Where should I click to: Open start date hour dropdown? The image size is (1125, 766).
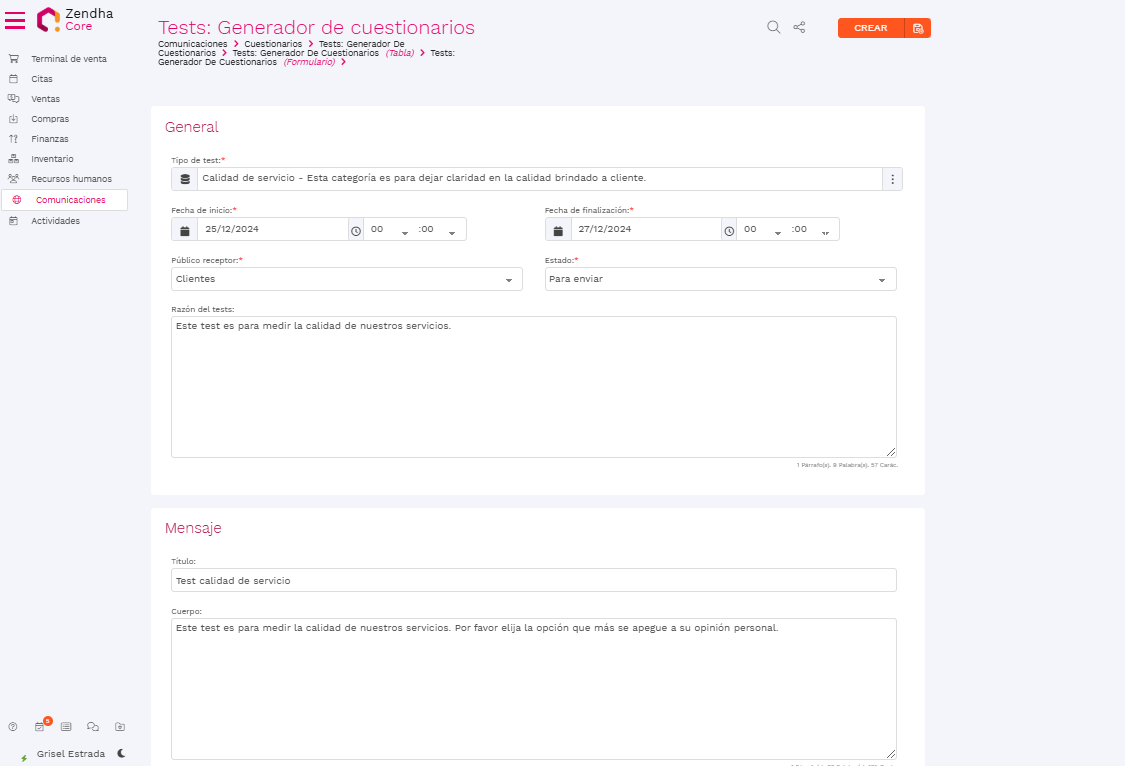coord(389,230)
